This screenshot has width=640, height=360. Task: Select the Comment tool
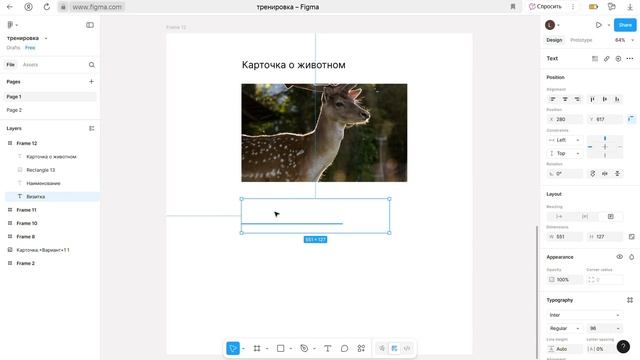click(x=344, y=348)
